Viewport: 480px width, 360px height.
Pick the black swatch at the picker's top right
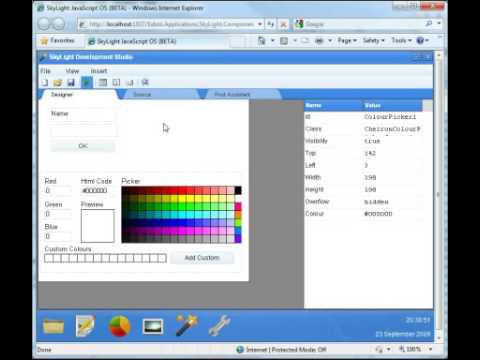click(238, 190)
